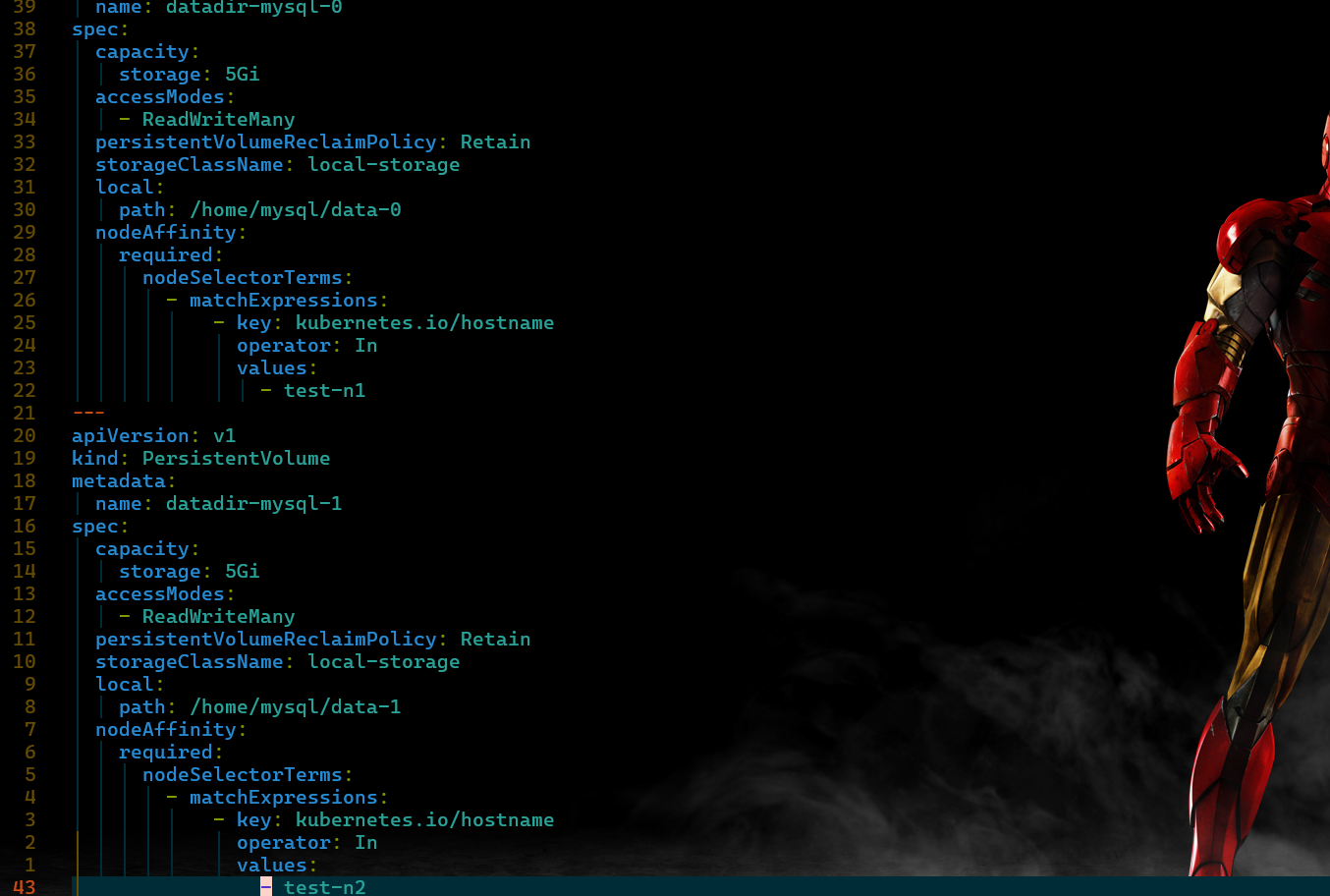Click "required:" on line 6
This screenshot has width=1330, height=896.
[x=171, y=752]
